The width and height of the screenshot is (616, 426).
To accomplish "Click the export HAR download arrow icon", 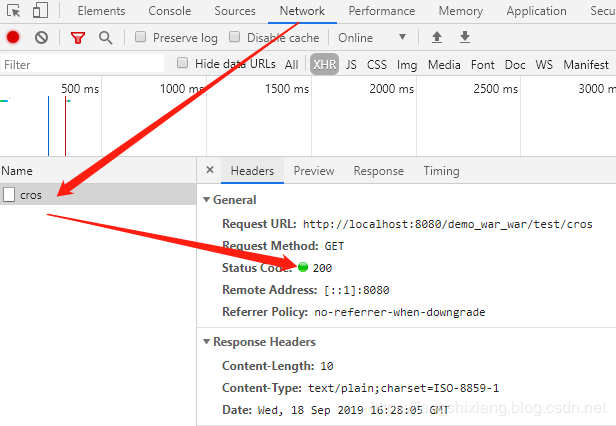I will coord(465,37).
